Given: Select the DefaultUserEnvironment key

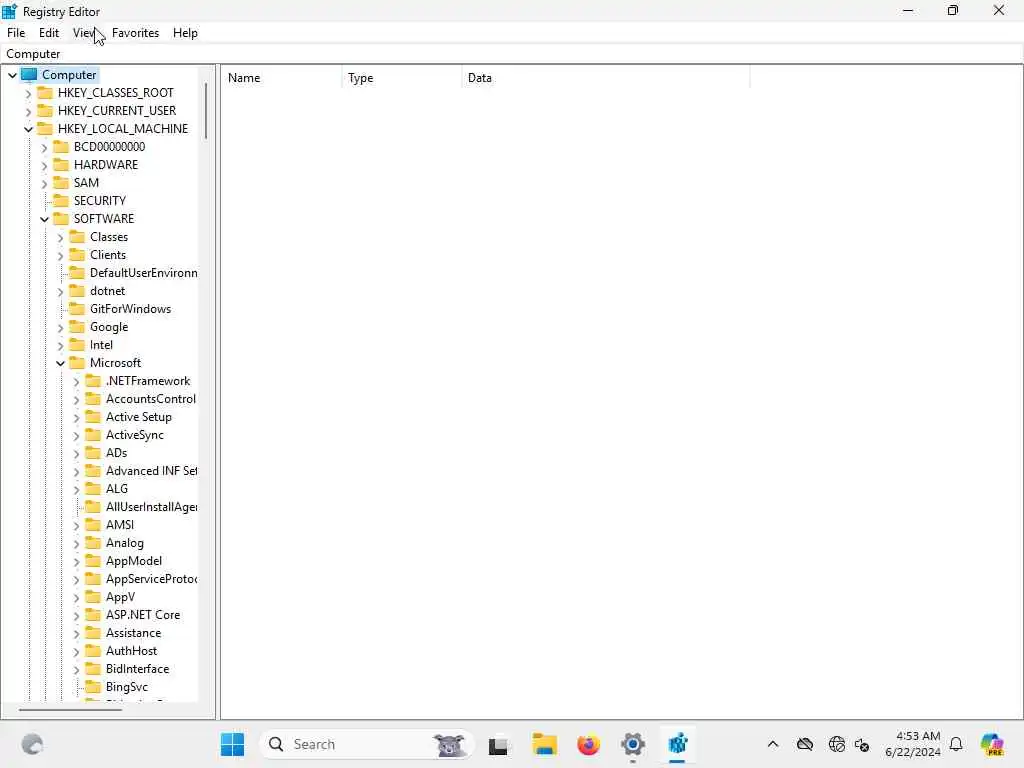Looking at the screenshot, I should (x=144, y=272).
